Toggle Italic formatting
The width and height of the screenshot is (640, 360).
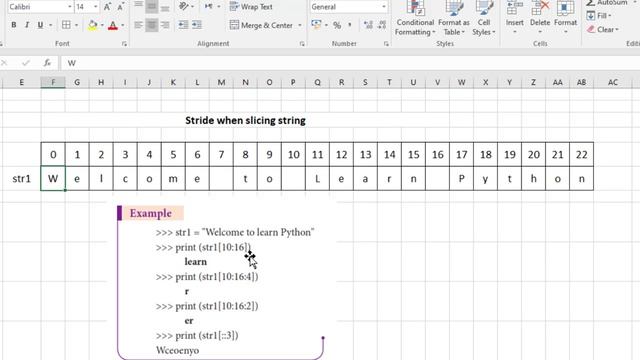click(27, 25)
